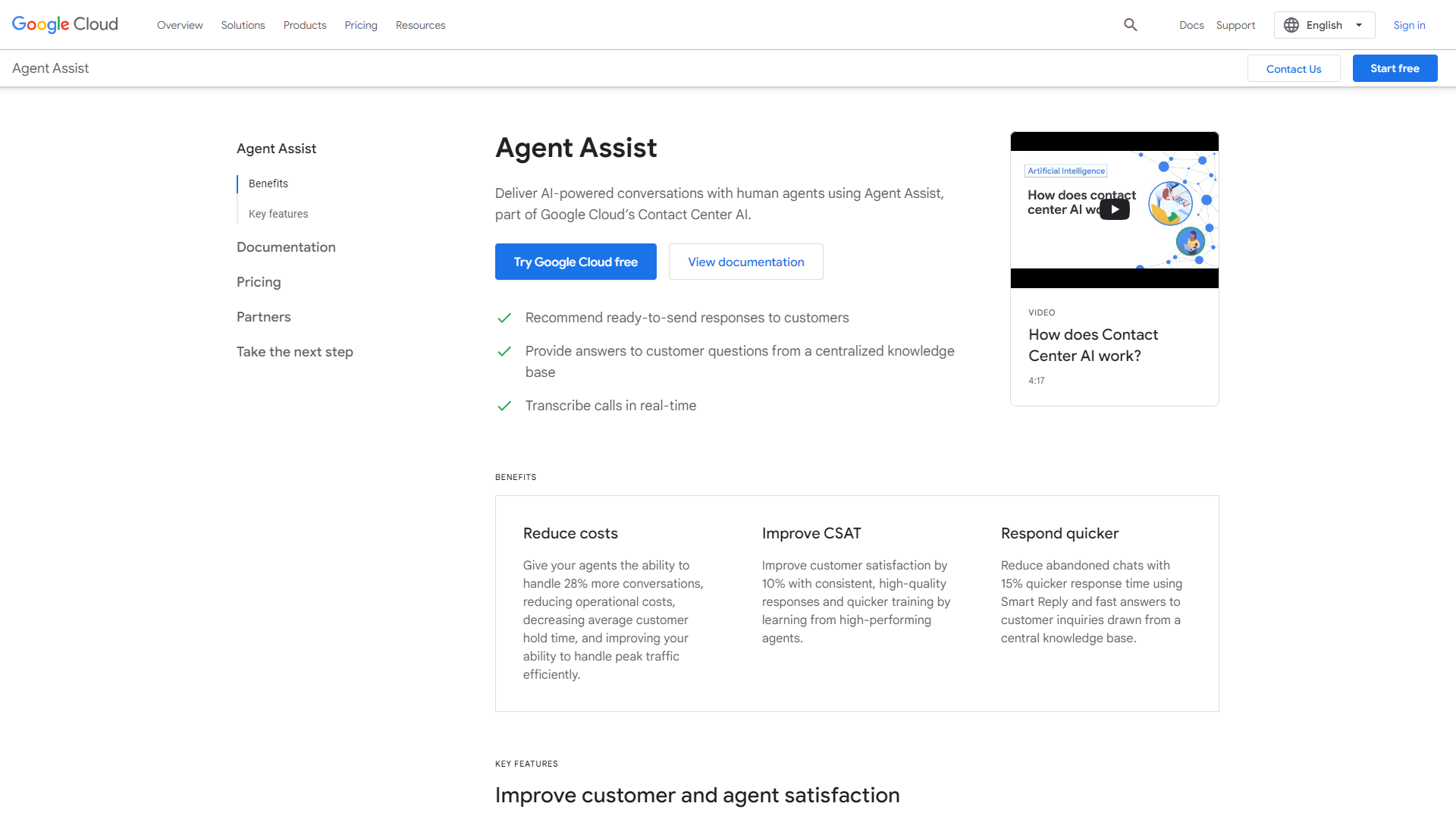Click the Contact Us link
Image resolution: width=1456 pixels, height=819 pixels.
coord(1294,68)
